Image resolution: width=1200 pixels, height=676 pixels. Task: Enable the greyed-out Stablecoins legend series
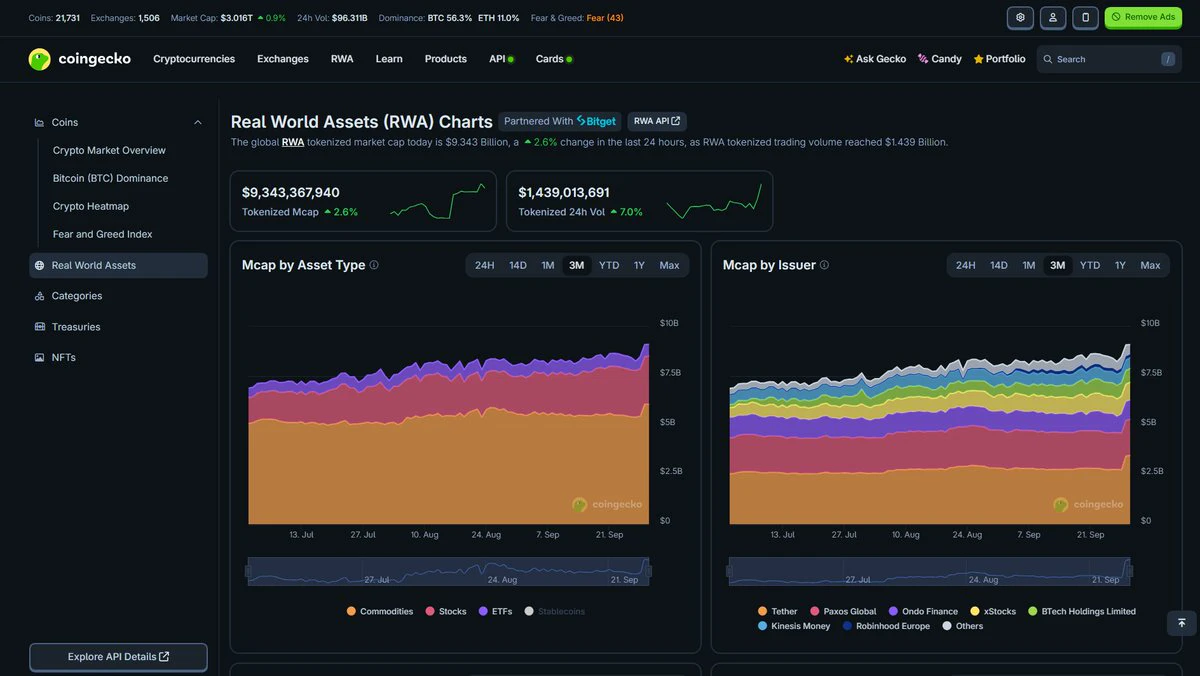click(555, 611)
